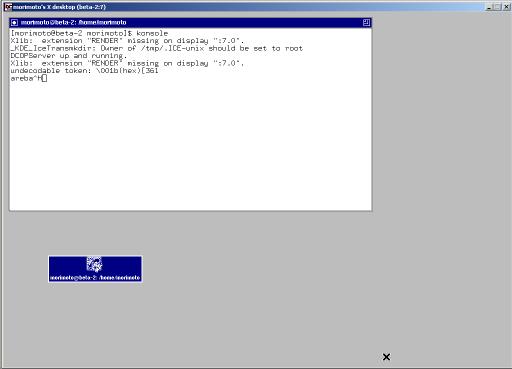Select the iconified morimoto@beta-2 window thumbnail
The height and width of the screenshot is (369, 512).
[95, 269]
